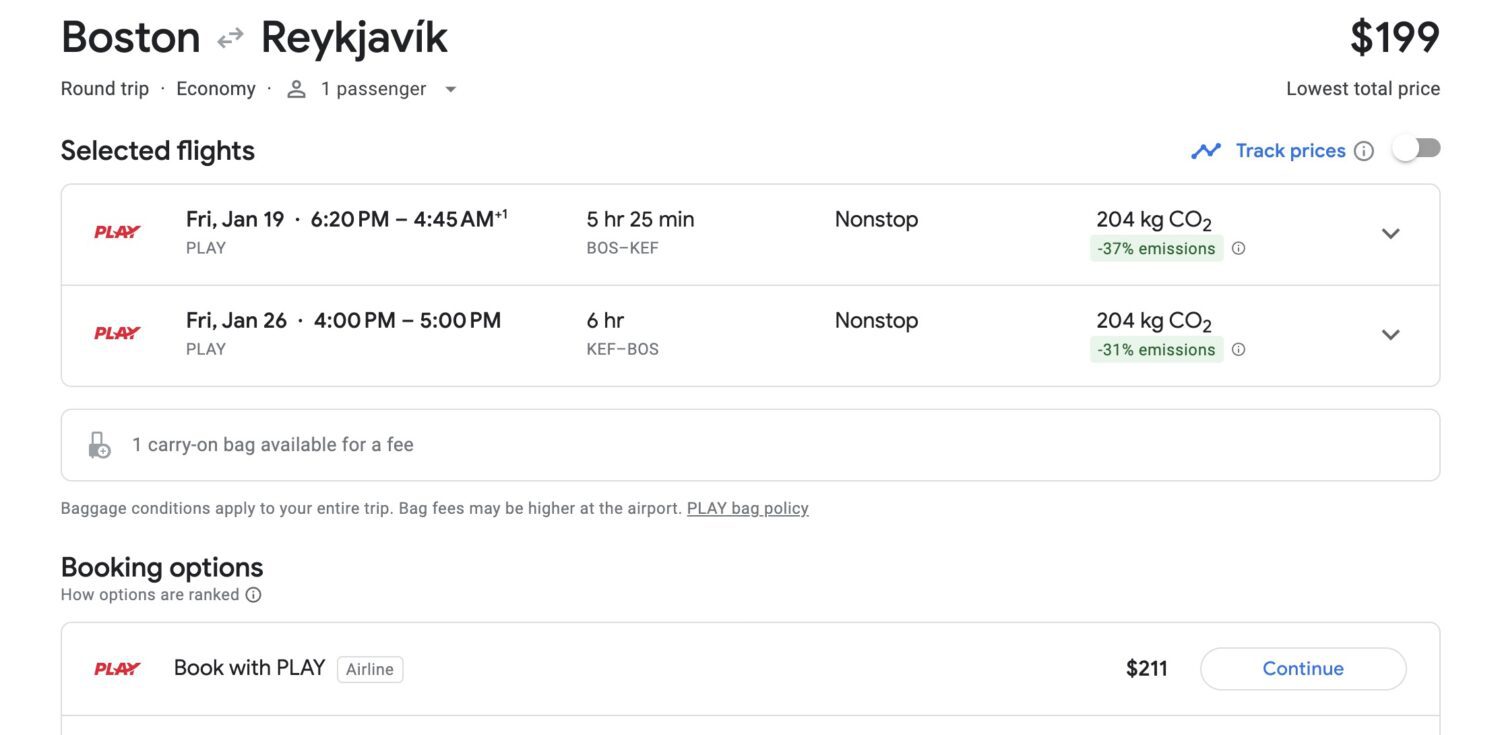Screen dimensions: 1500x735
Task: Enable the Track prices toggle
Action: pos(1417,149)
